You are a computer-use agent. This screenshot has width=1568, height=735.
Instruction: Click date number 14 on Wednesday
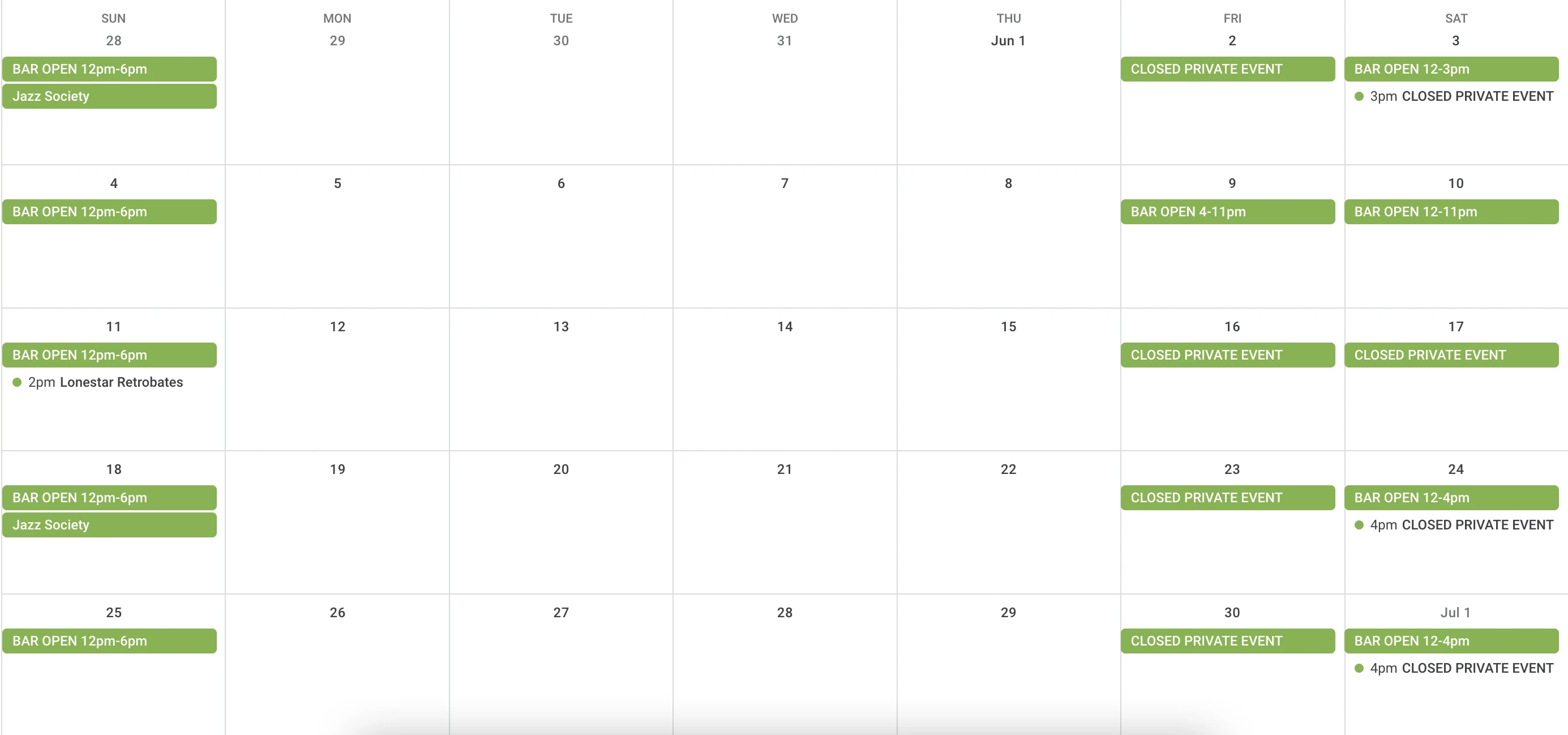tap(785, 326)
